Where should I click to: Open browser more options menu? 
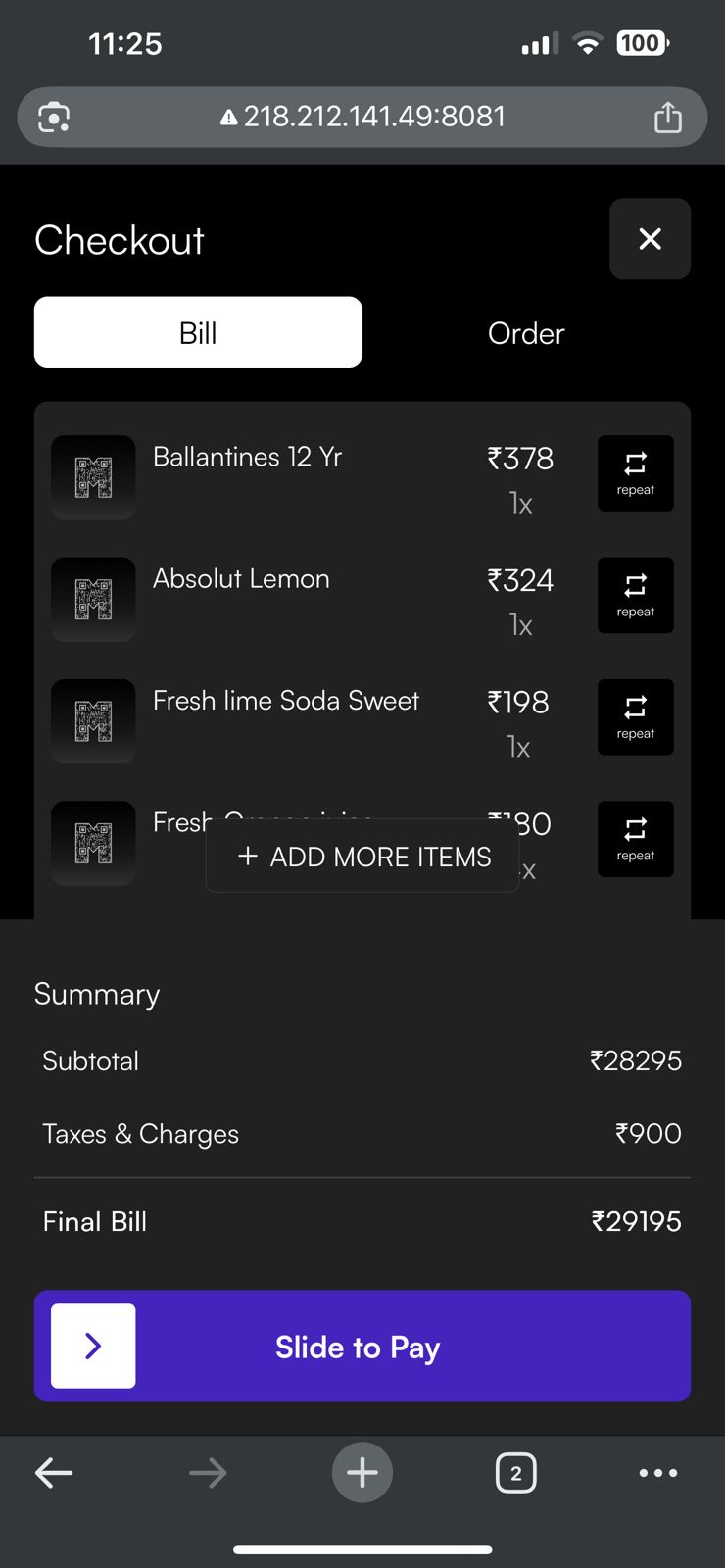click(657, 1473)
